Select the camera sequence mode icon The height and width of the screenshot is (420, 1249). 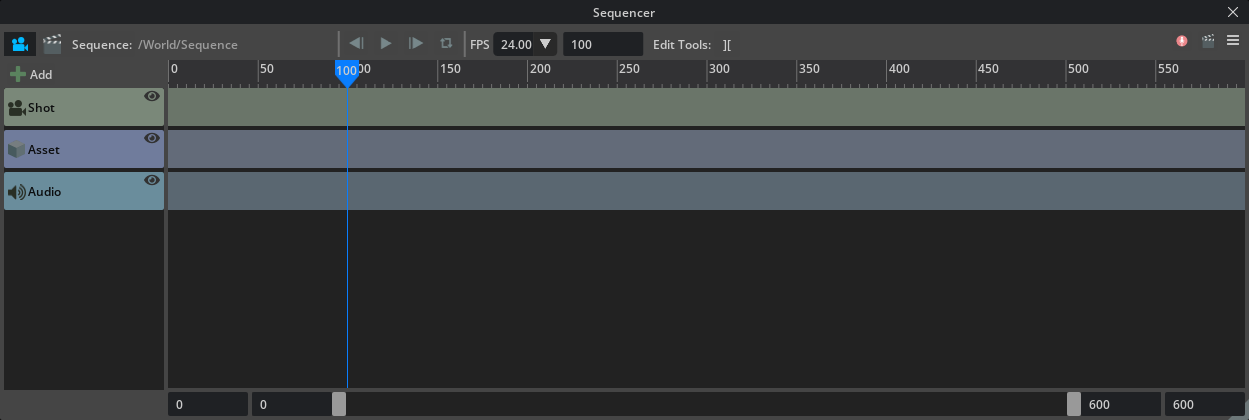pos(19,44)
